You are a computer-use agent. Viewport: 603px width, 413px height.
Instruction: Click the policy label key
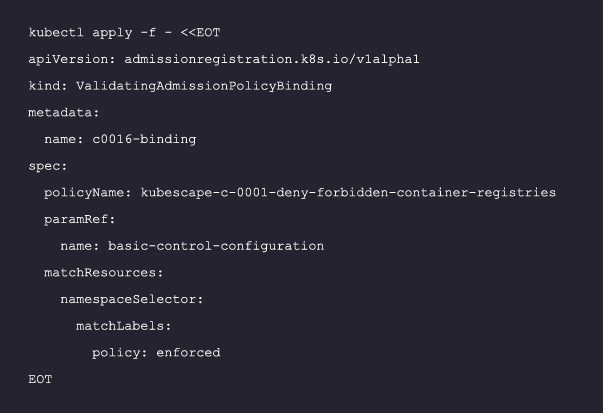tap(120, 352)
